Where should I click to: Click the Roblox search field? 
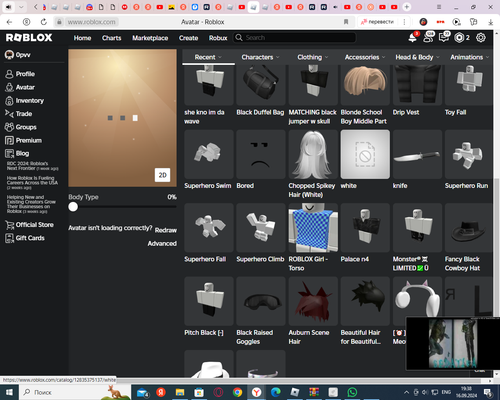coord(294,38)
